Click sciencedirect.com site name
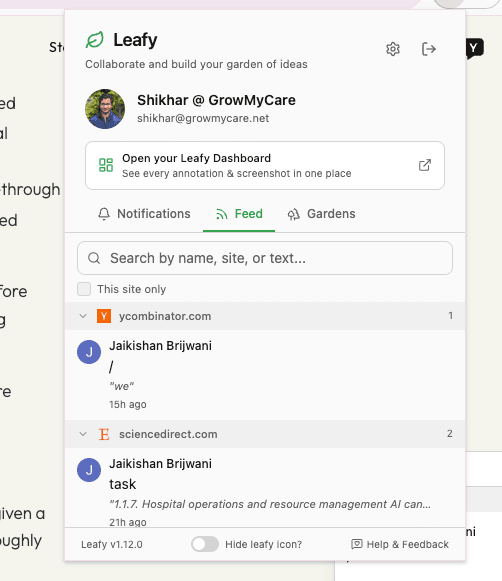 (168, 434)
